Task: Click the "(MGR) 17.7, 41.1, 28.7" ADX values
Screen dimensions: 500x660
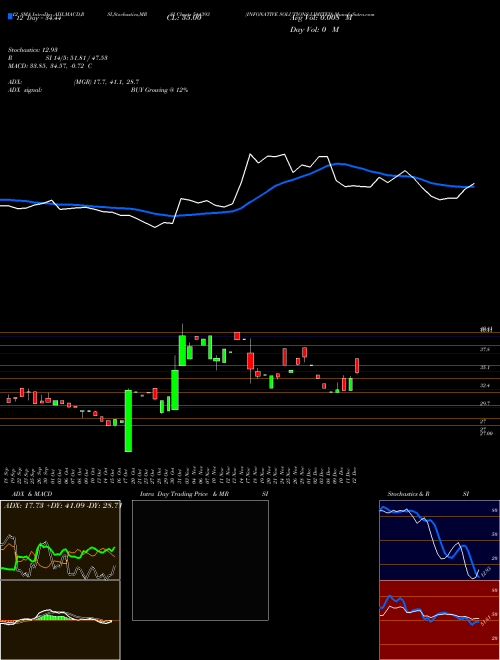Action: [x=106, y=82]
